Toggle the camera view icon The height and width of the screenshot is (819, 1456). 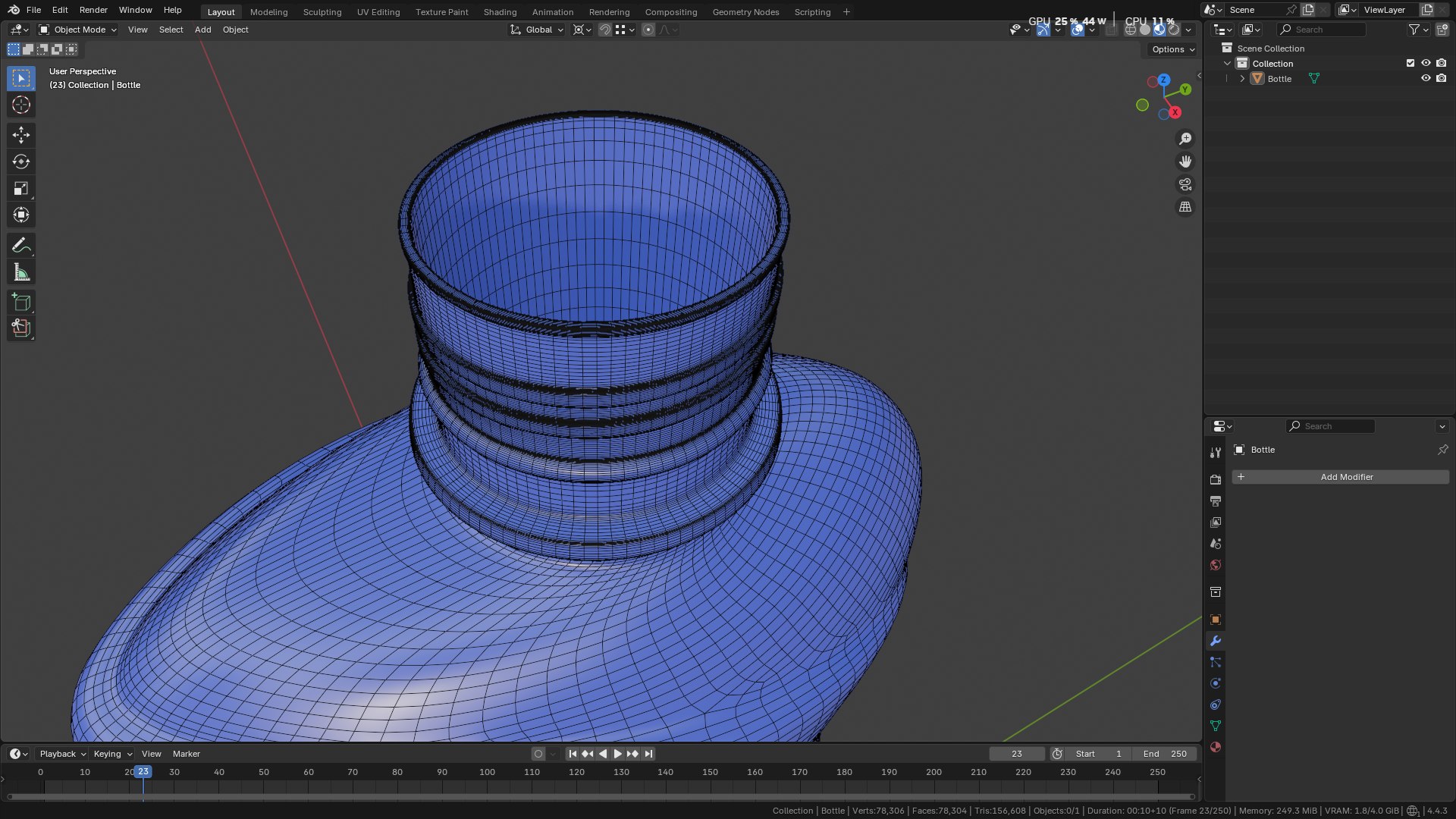coord(1185,184)
